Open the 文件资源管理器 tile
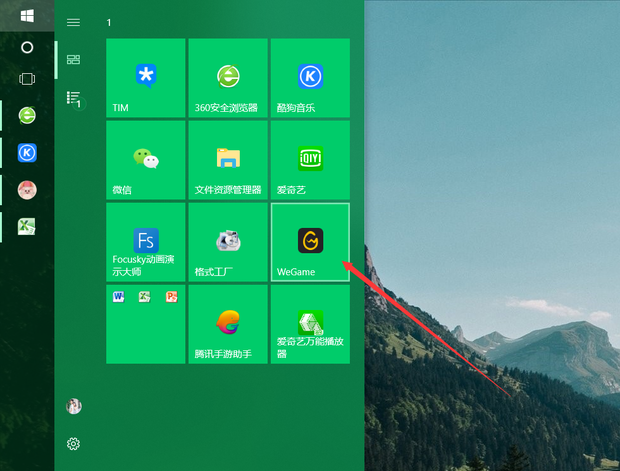 (x=228, y=160)
